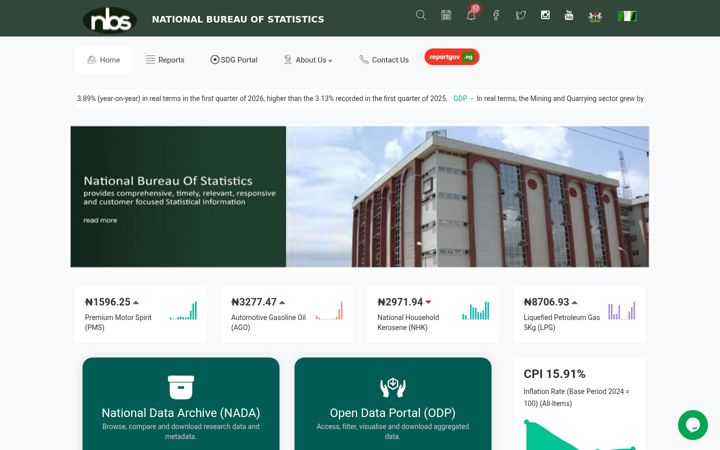
Task: Visit the Facebook page icon
Action: (496, 16)
